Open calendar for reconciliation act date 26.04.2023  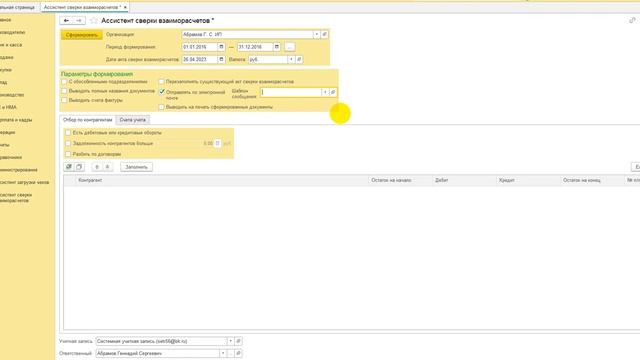(x=221, y=60)
